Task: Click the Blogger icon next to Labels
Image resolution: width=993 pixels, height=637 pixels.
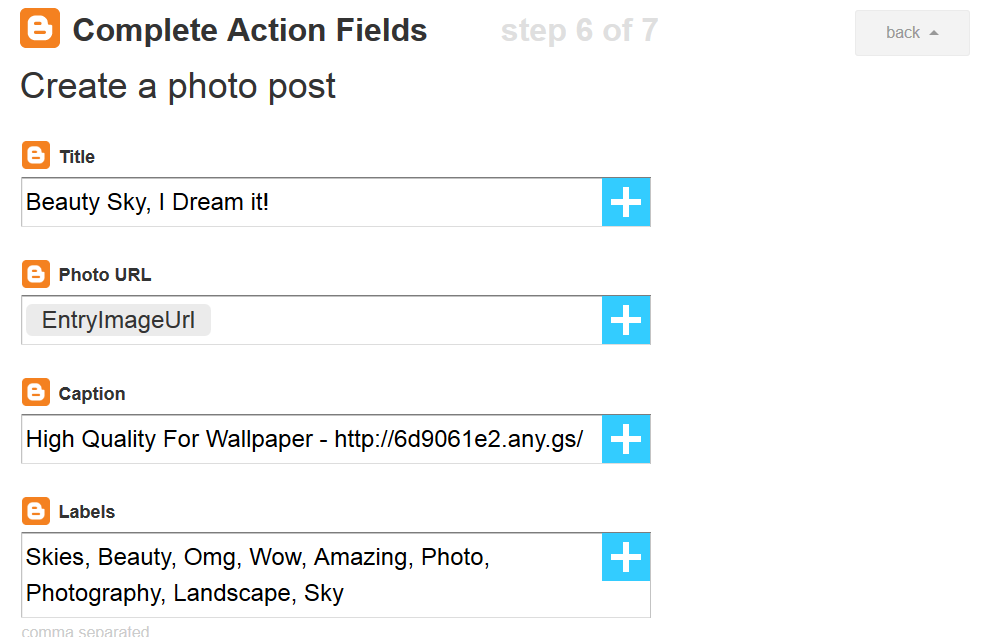Action: (36, 510)
